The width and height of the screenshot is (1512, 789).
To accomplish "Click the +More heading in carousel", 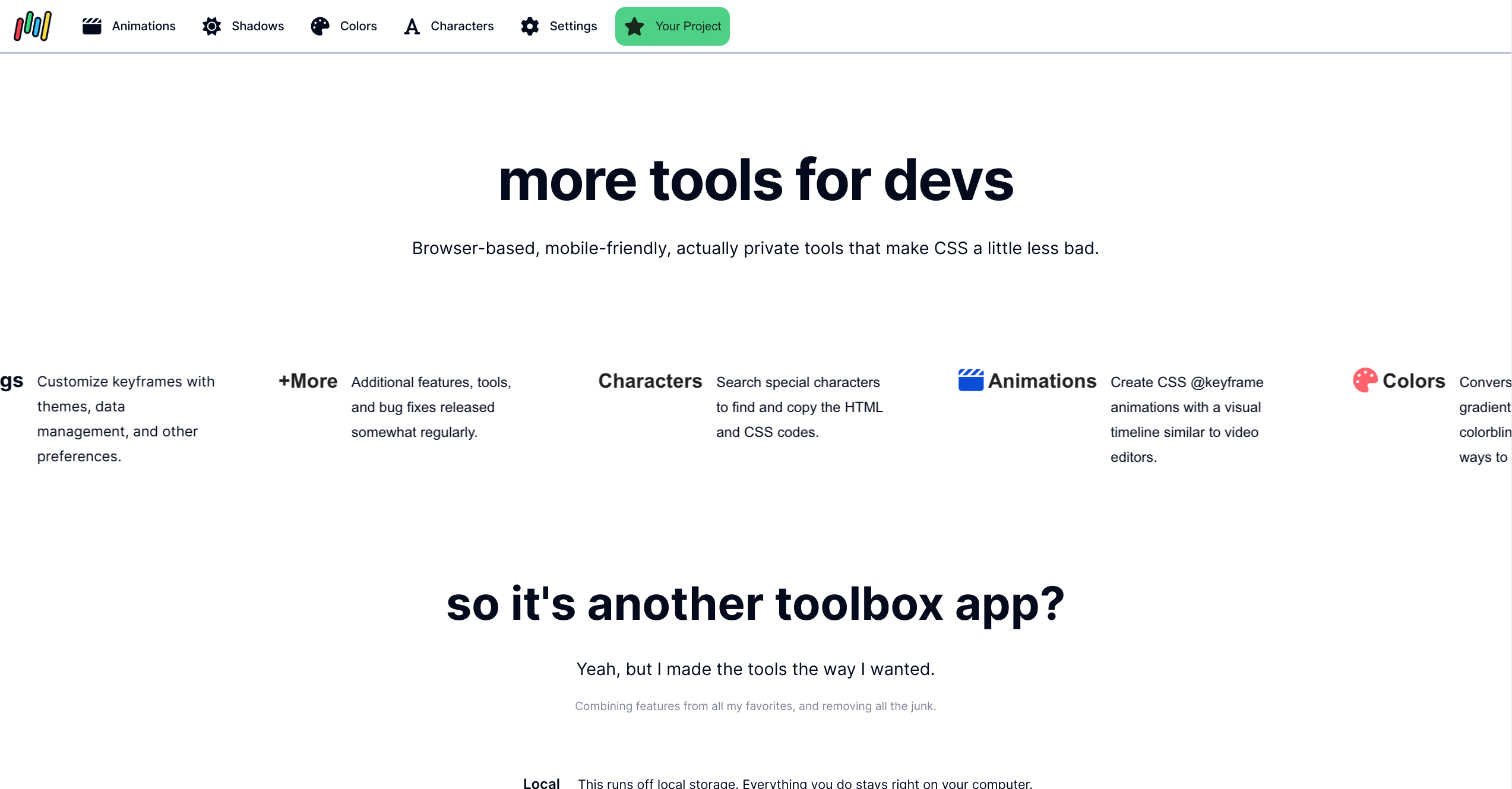I will pos(308,381).
